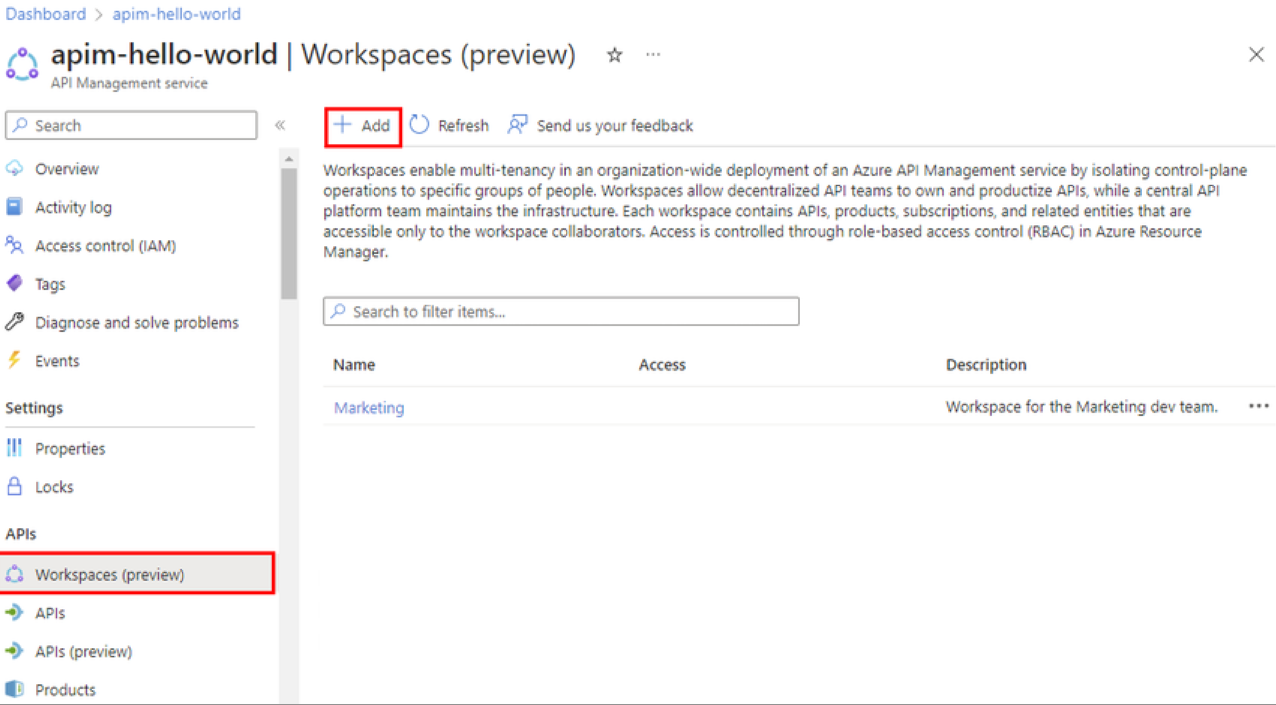Viewport: 1276px width, 705px height.
Task: Open Tags in the sidebar
Action: 50,284
